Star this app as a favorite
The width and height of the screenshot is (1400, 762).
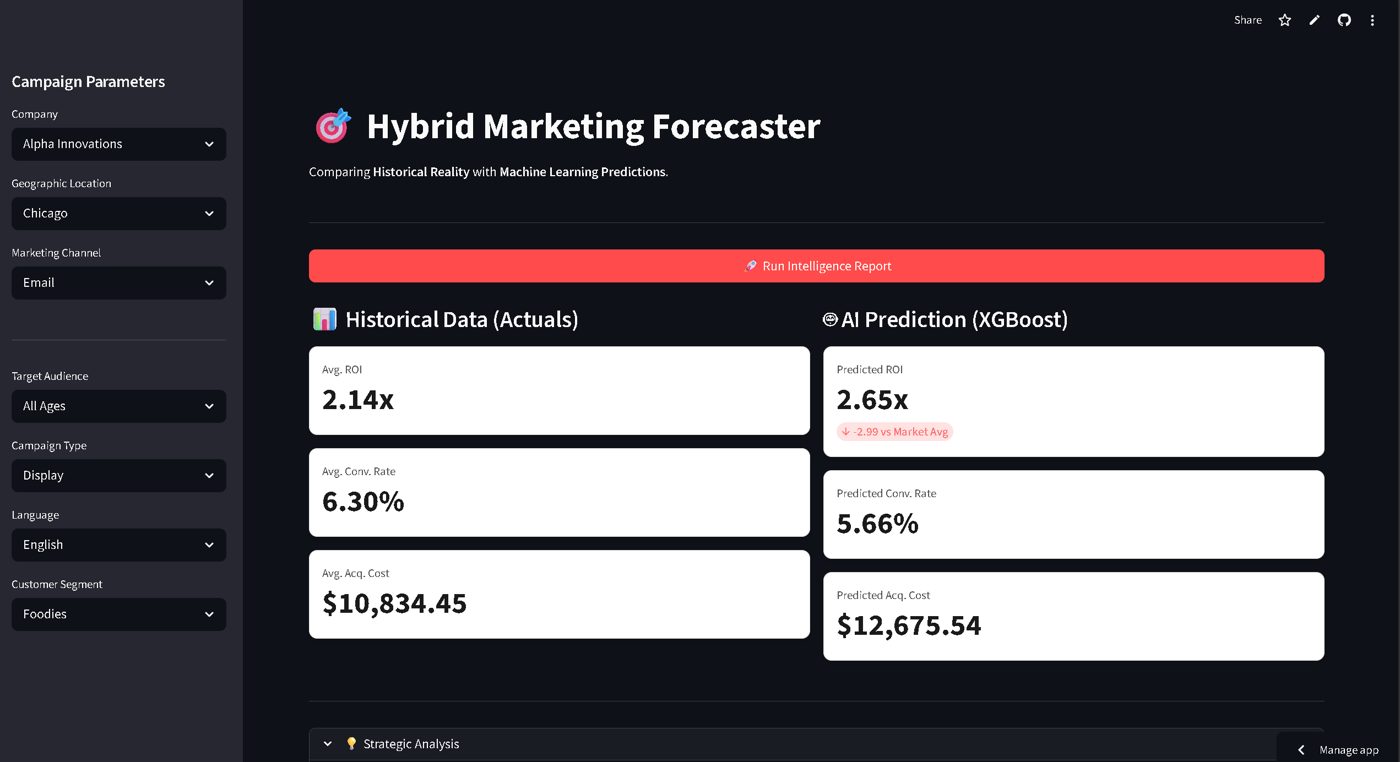(1285, 20)
